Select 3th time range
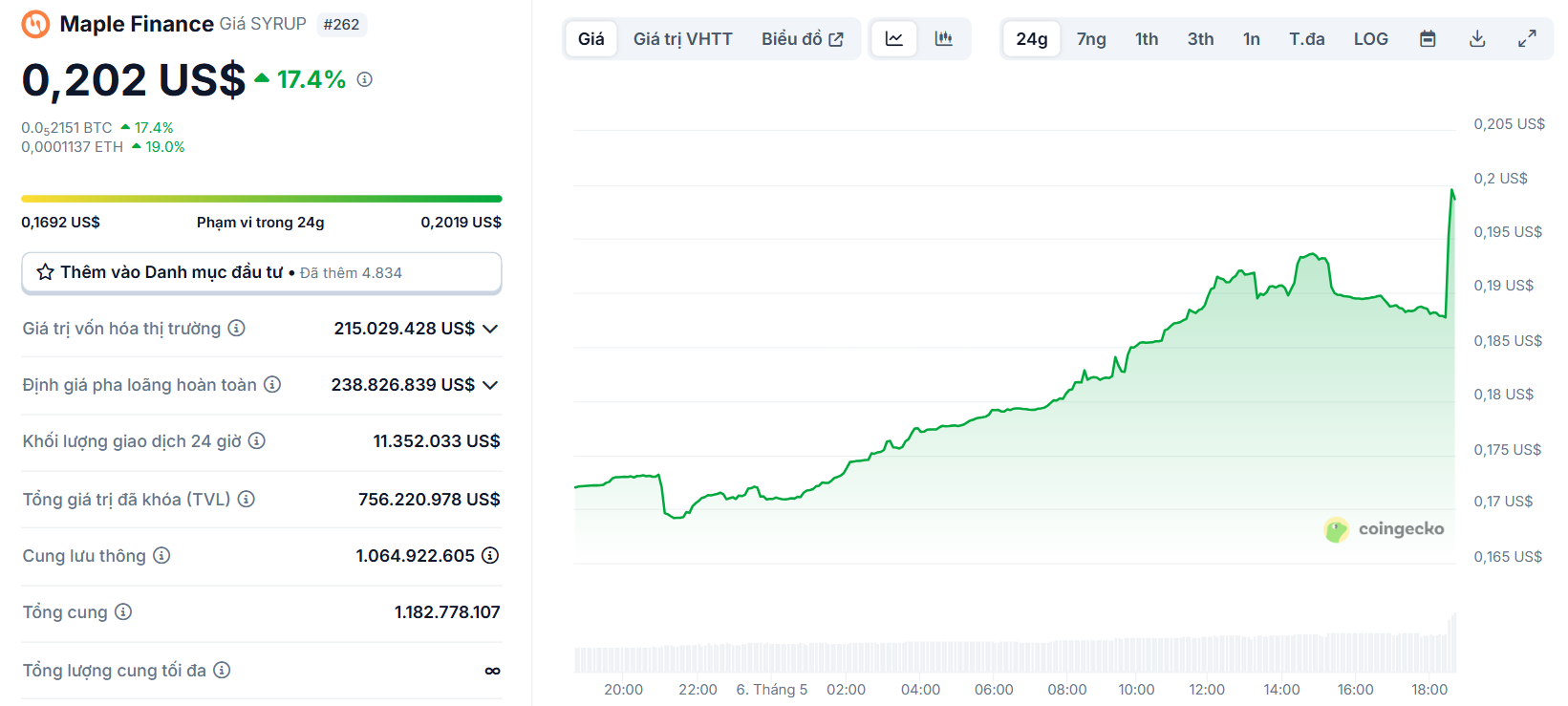 point(1201,39)
